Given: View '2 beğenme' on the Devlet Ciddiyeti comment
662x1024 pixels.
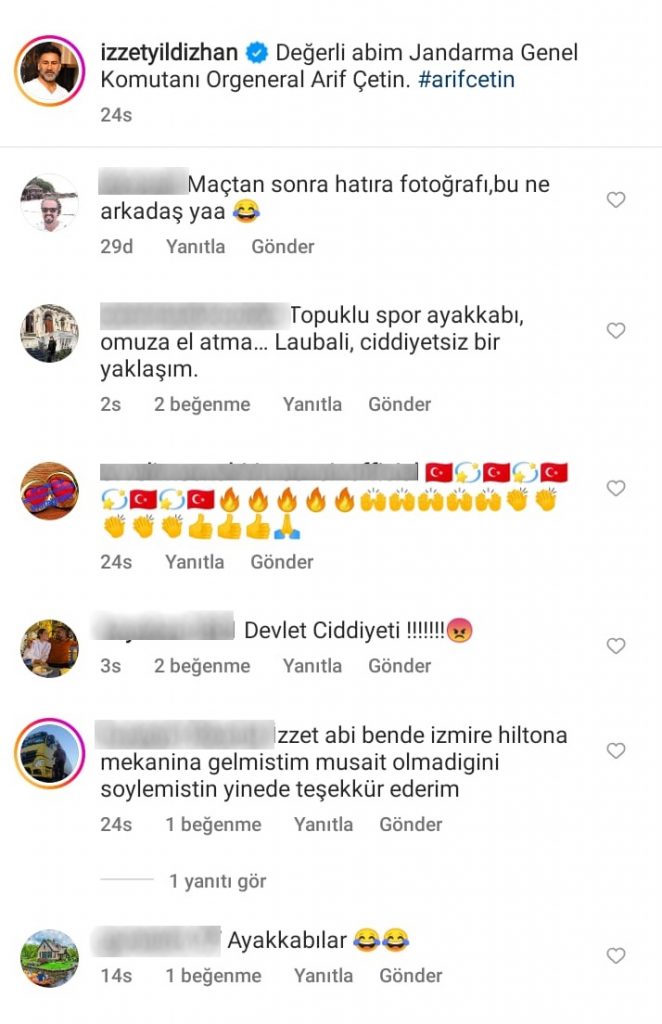Looking at the screenshot, I should click(202, 665).
